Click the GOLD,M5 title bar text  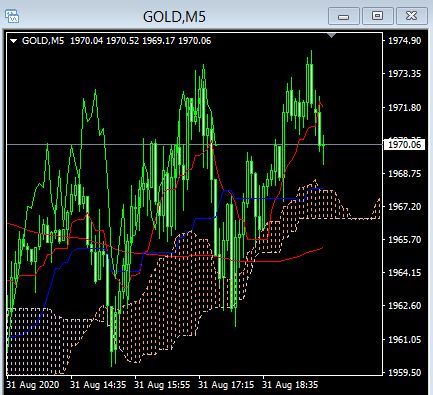[174, 17]
